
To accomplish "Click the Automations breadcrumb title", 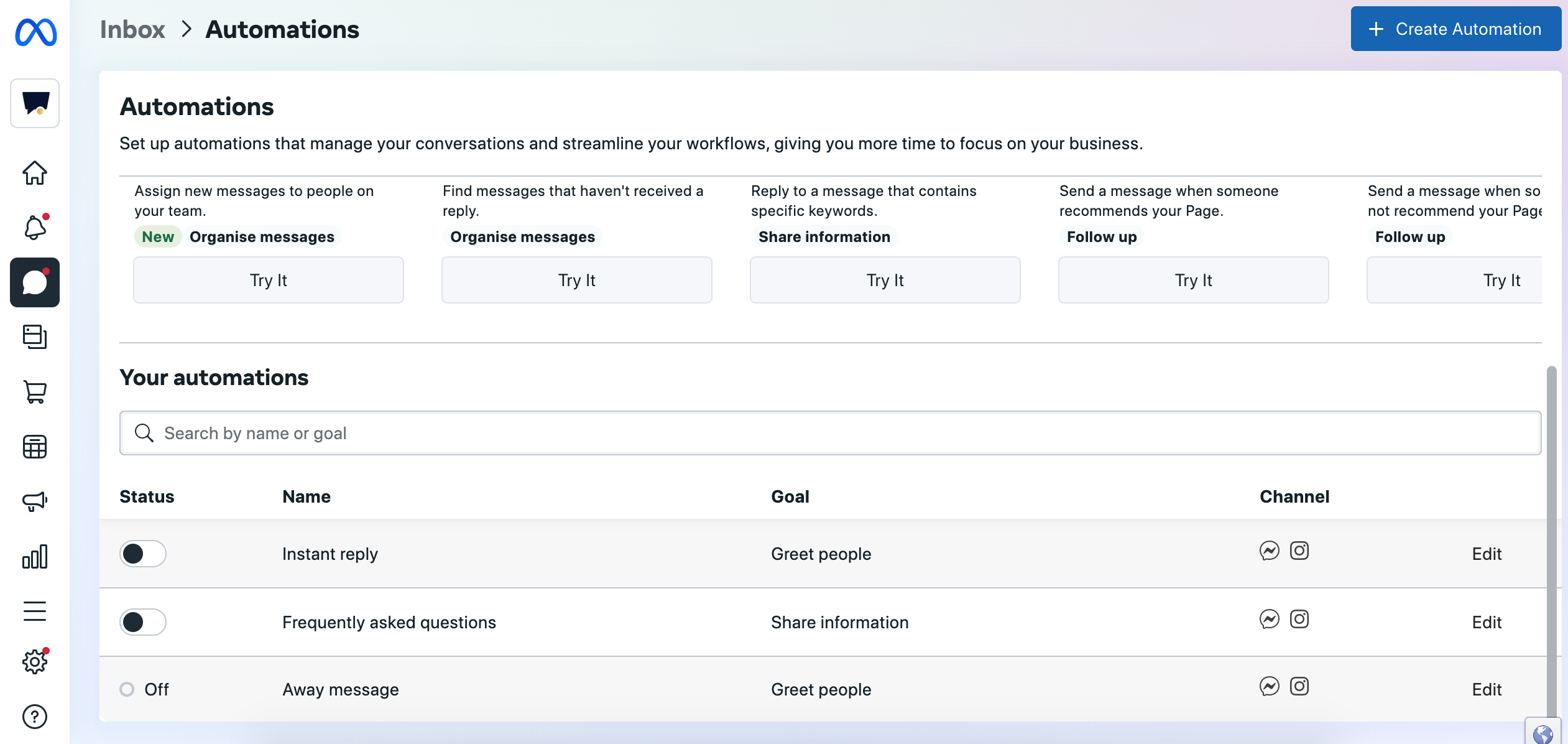I will (282, 29).
